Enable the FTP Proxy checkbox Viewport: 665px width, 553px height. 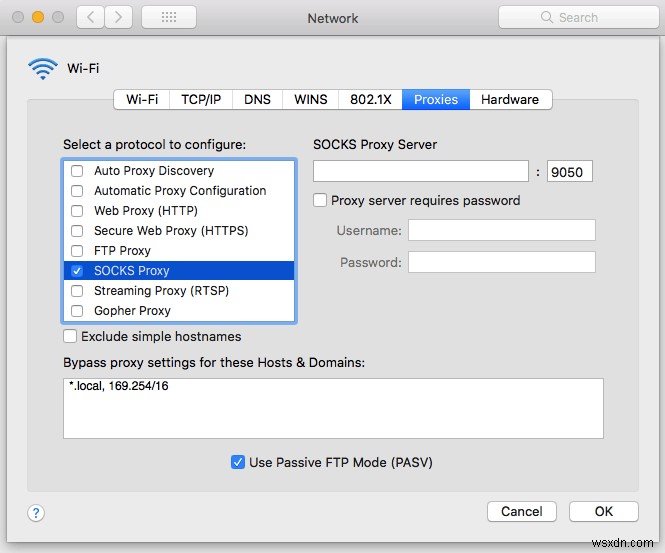77,251
